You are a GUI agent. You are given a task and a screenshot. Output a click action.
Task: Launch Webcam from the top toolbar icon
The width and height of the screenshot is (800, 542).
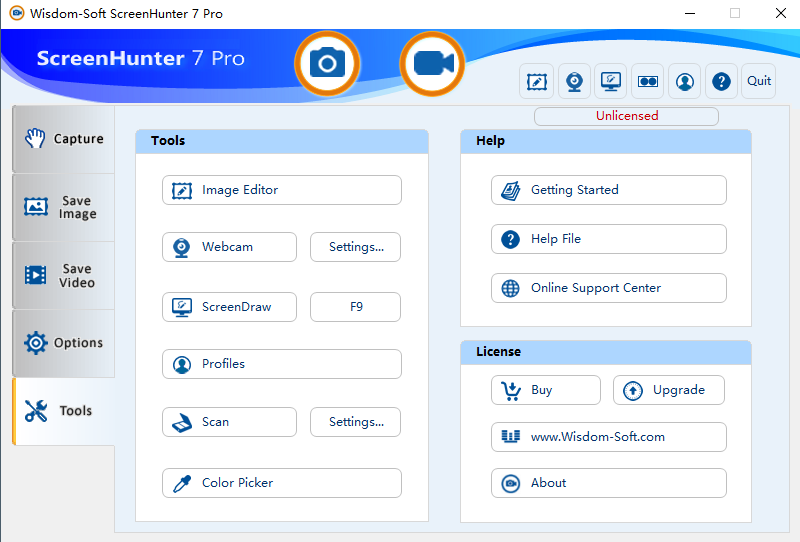574,81
